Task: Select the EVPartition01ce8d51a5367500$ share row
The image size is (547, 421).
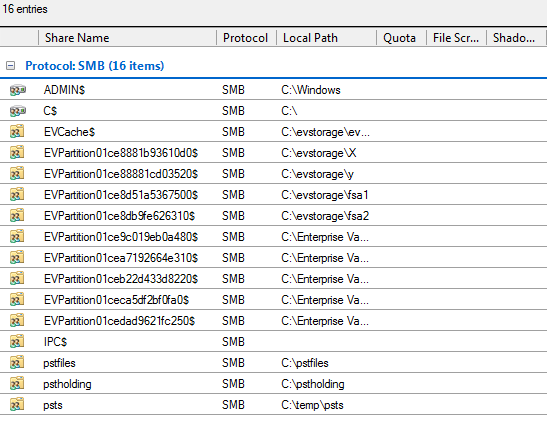Action: pyautogui.click(x=274, y=195)
